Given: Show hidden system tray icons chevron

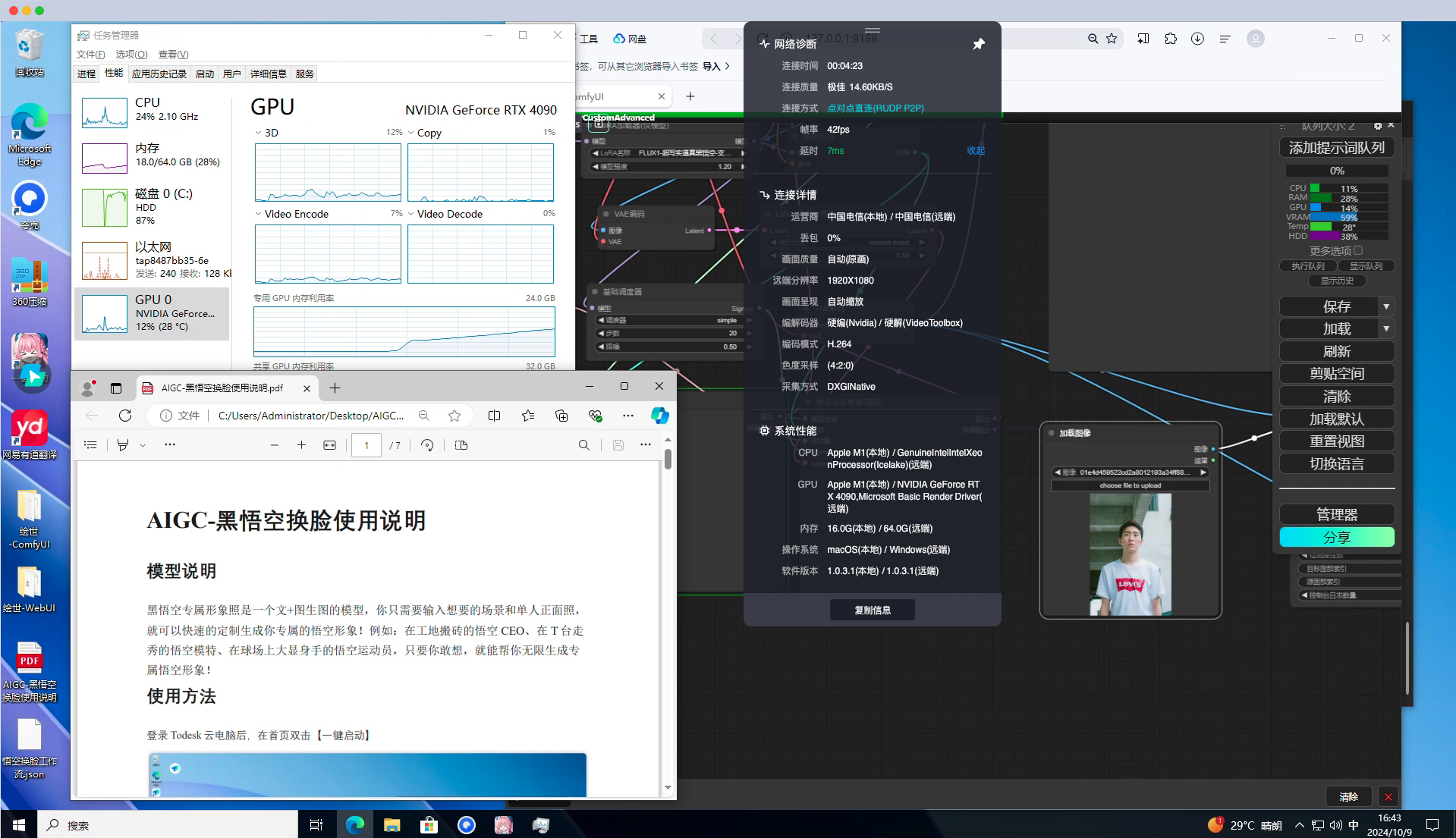Looking at the screenshot, I should pos(1300,825).
